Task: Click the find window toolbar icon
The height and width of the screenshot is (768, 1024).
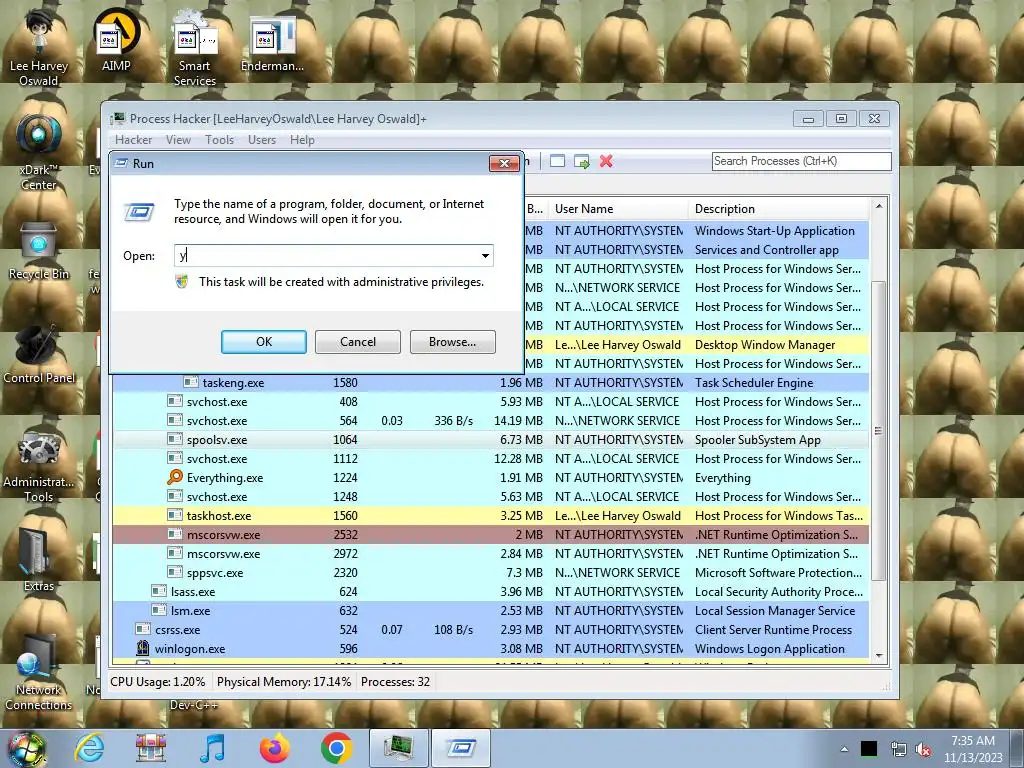Action: pos(557,161)
